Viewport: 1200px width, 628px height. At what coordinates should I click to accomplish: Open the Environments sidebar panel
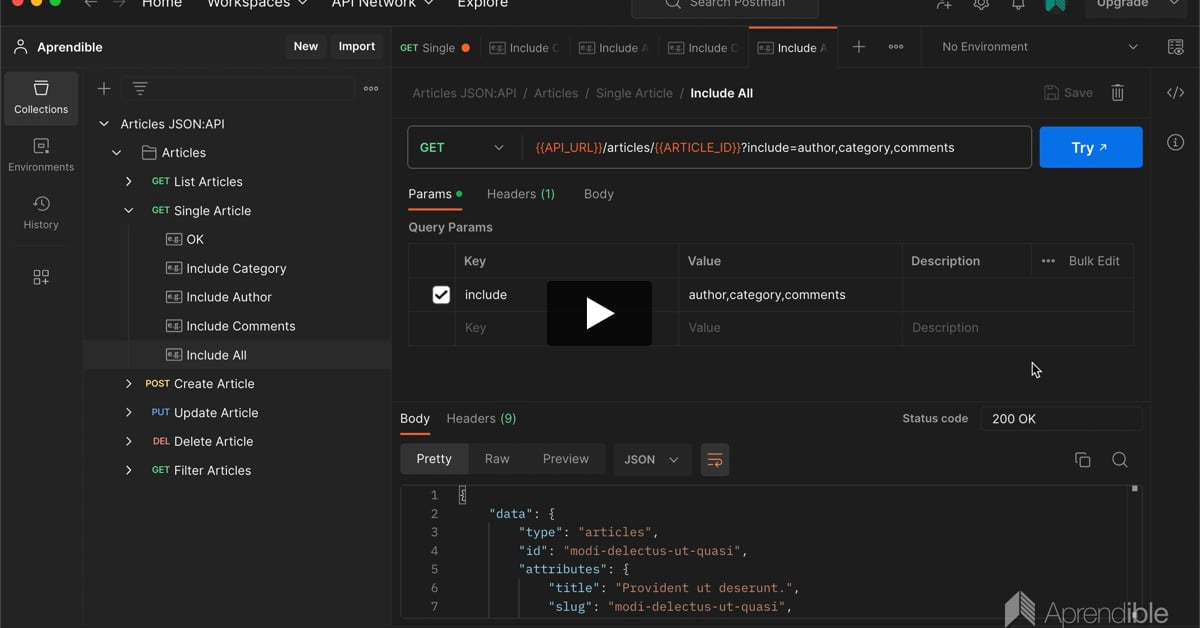(x=41, y=155)
